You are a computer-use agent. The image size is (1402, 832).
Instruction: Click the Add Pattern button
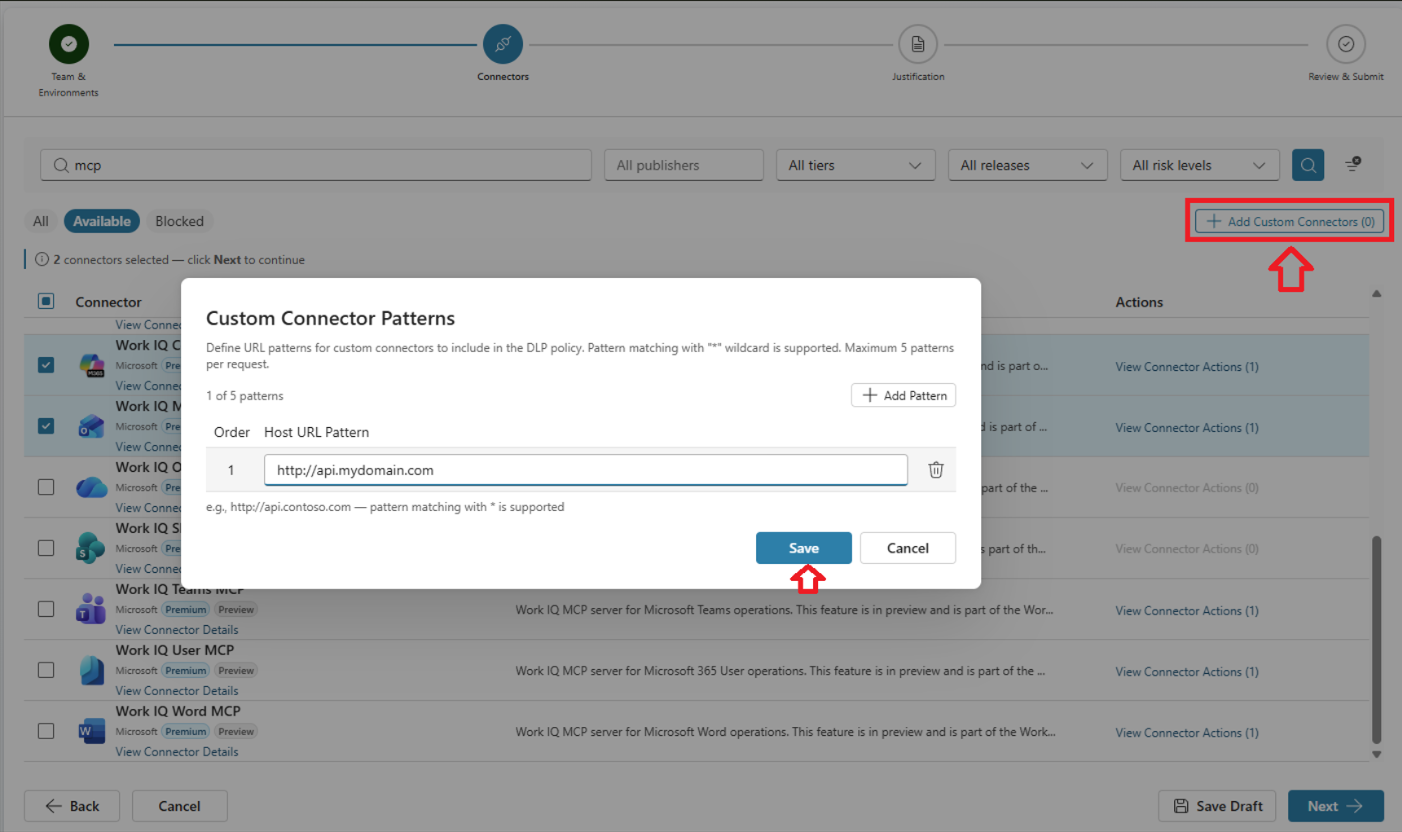(904, 395)
